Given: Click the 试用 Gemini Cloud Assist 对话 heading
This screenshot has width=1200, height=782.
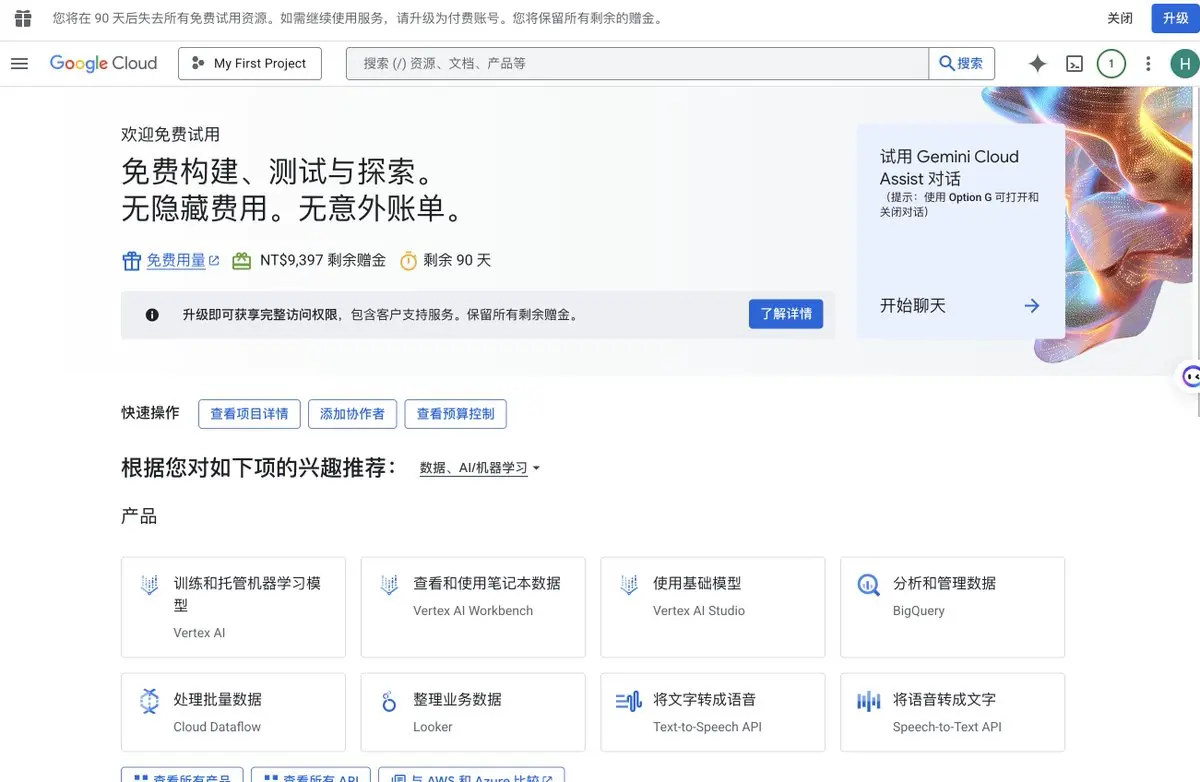Looking at the screenshot, I should 949,167.
